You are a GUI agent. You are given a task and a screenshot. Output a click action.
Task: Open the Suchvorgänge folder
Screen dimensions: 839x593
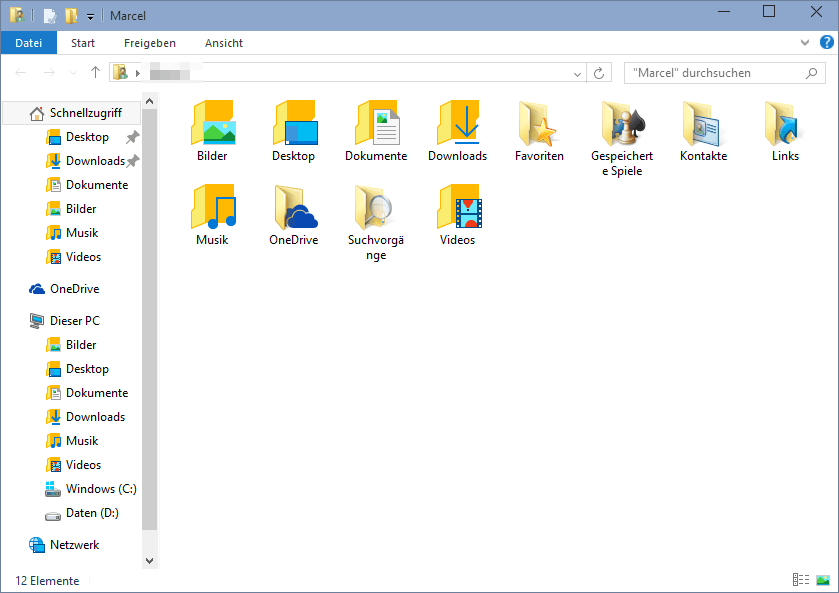[376, 214]
